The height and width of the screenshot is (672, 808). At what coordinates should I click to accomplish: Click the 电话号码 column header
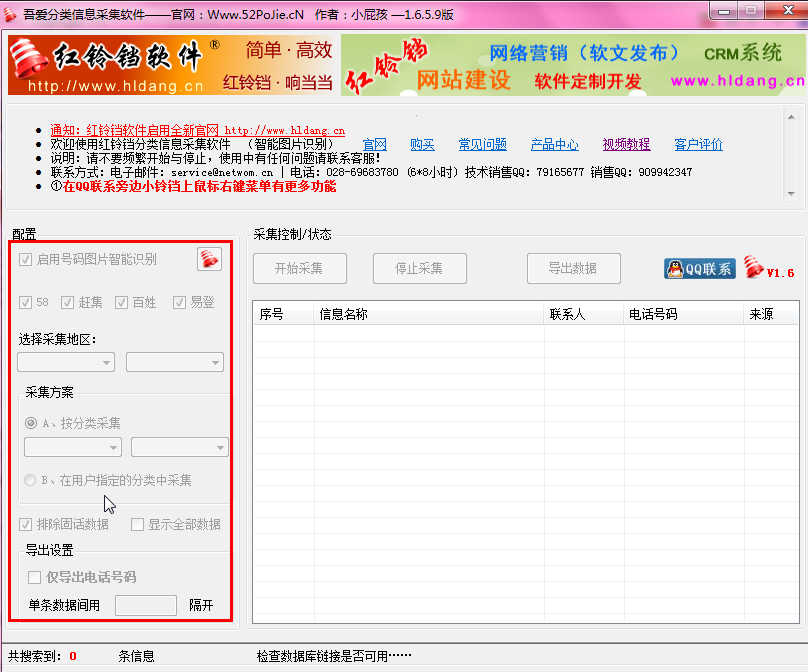(x=684, y=314)
